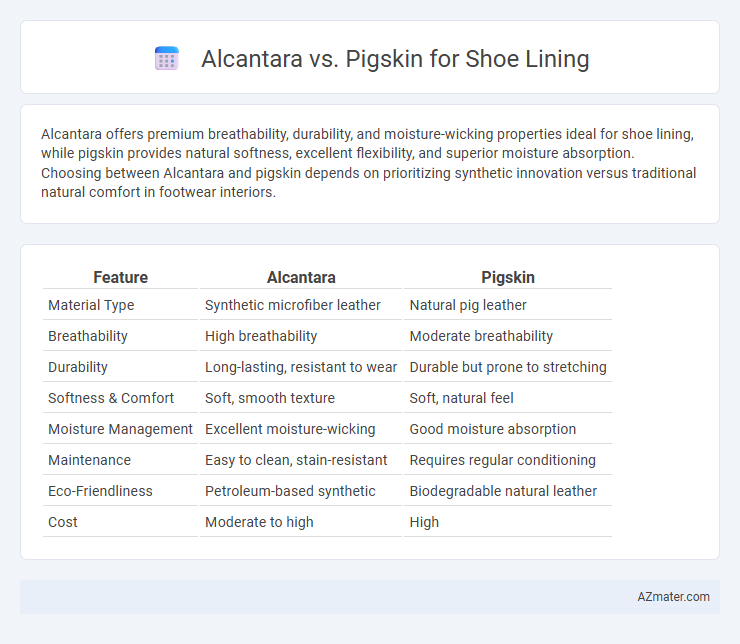This screenshot has height=644, width=740.
Task: Select the 'Feature' column header
Action: pos(120,277)
